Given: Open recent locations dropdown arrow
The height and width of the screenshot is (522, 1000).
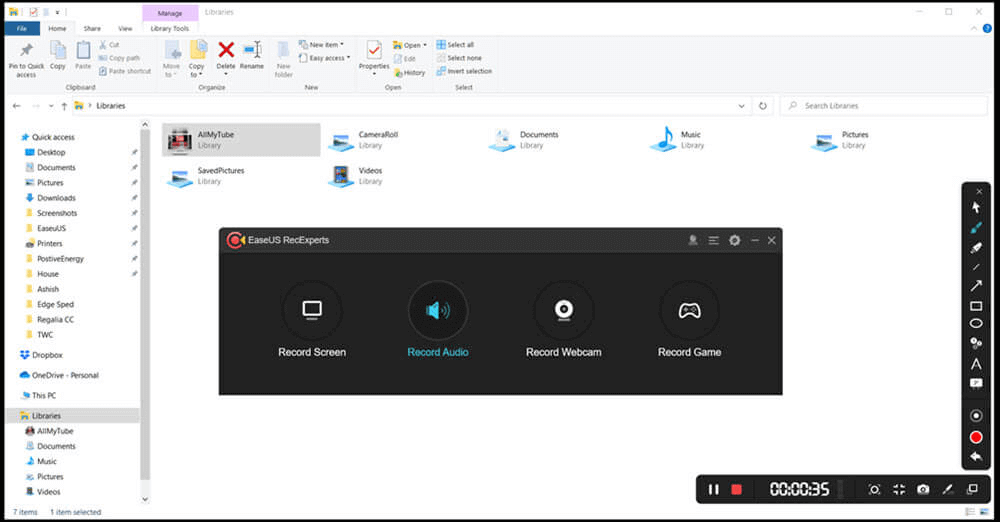Looking at the screenshot, I should point(51,106).
